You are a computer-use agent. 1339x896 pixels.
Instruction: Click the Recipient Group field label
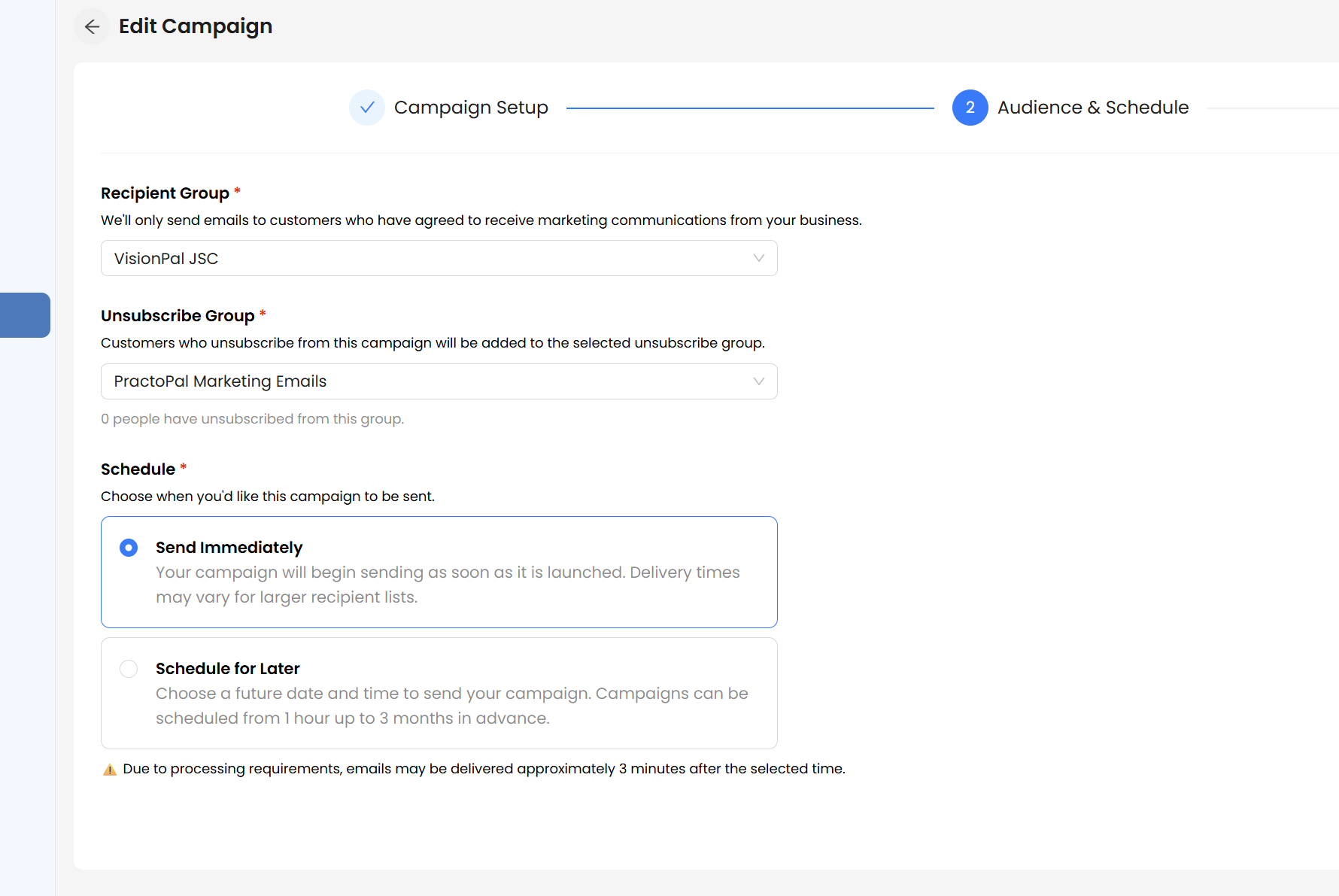pos(165,193)
